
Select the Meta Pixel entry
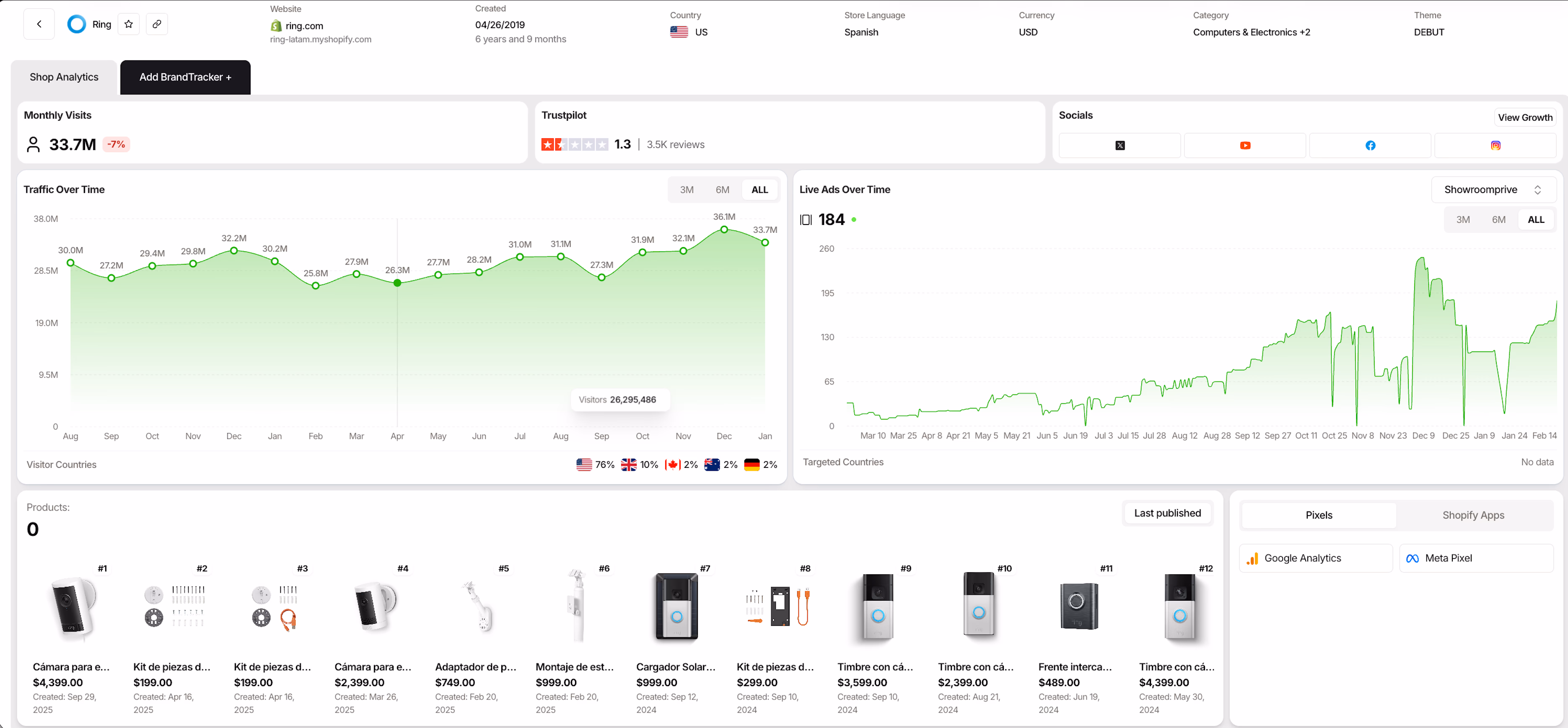pos(1475,558)
